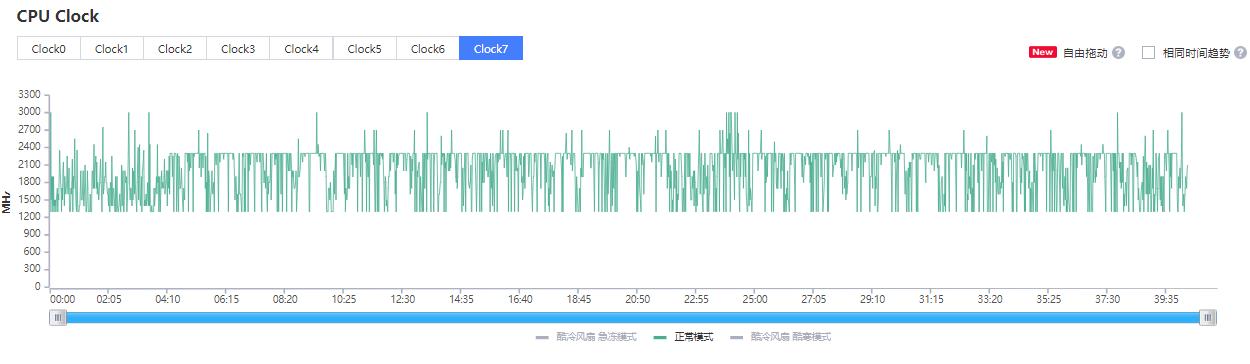This screenshot has height=364, width=1250.
Task: Open help icon beside 相同时间趋势
Action: (x=1240, y=52)
